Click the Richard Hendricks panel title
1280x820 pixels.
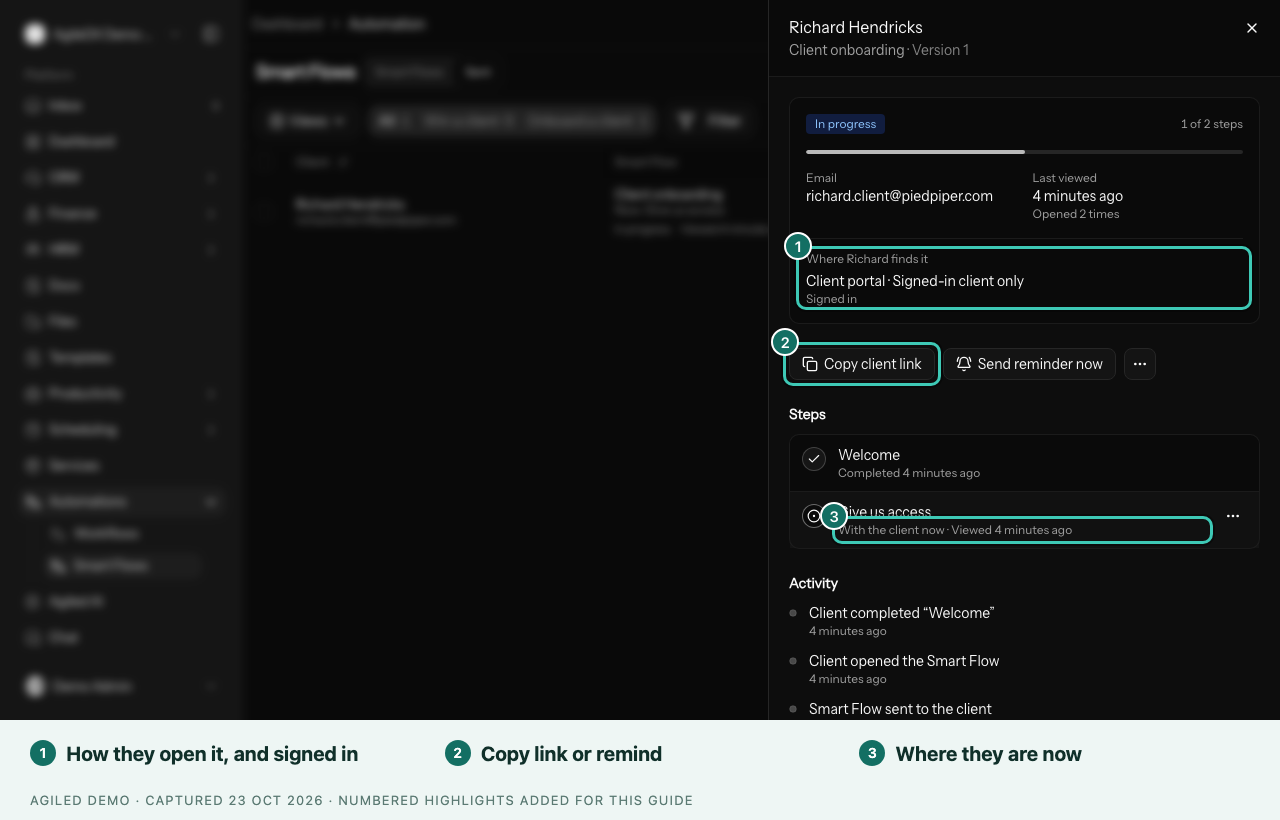(856, 27)
